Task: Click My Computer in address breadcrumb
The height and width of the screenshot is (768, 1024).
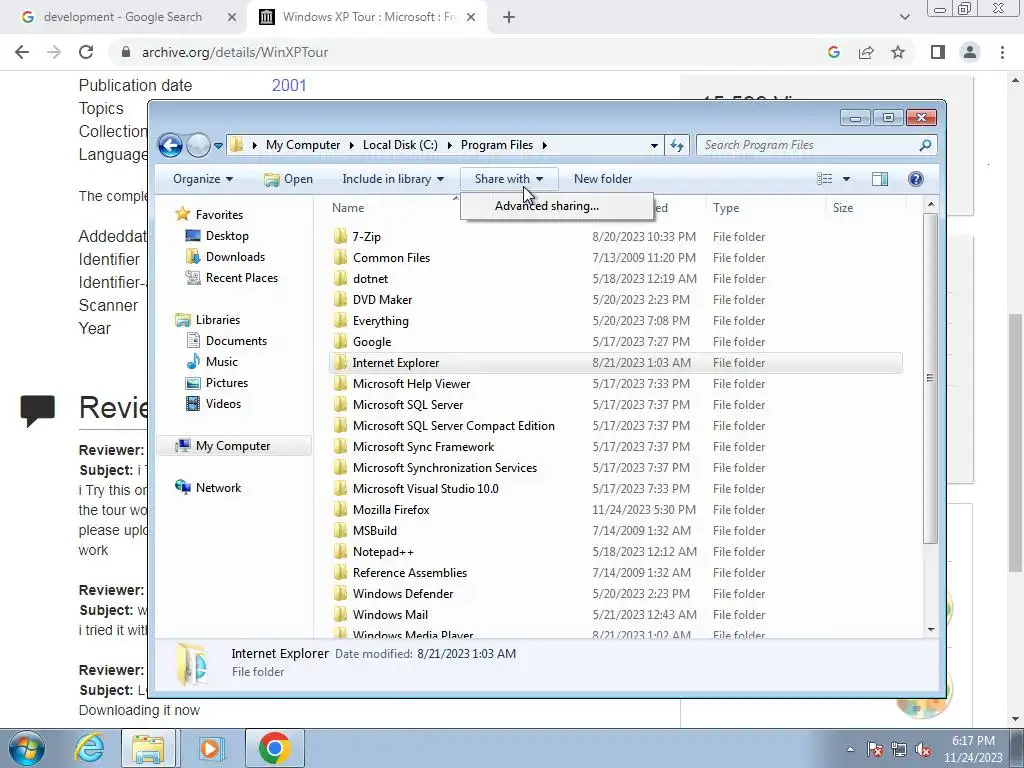Action: pyautogui.click(x=303, y=145)
